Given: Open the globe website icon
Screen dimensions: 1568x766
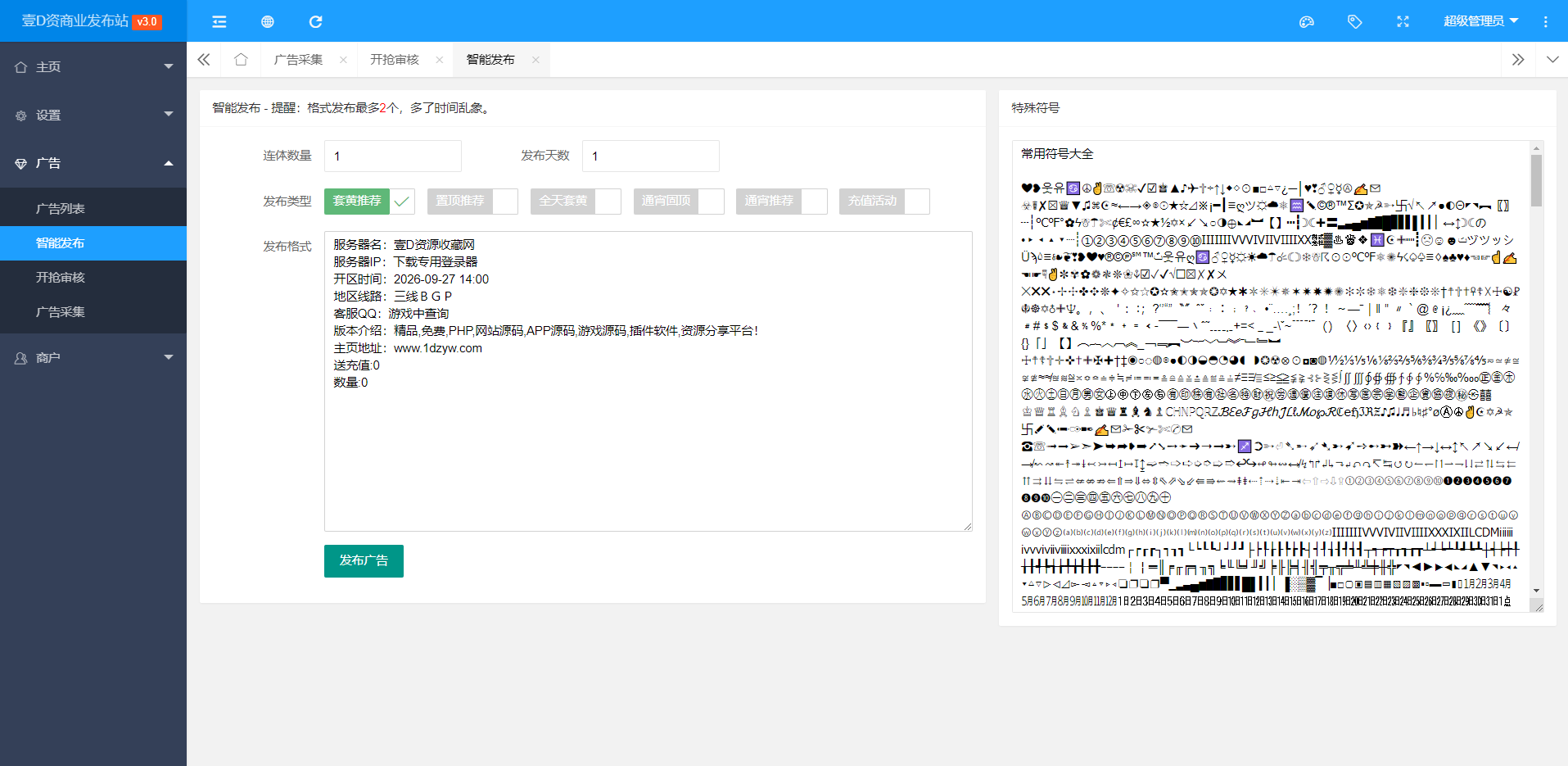Looking at the screenshot, I should 267,21.
